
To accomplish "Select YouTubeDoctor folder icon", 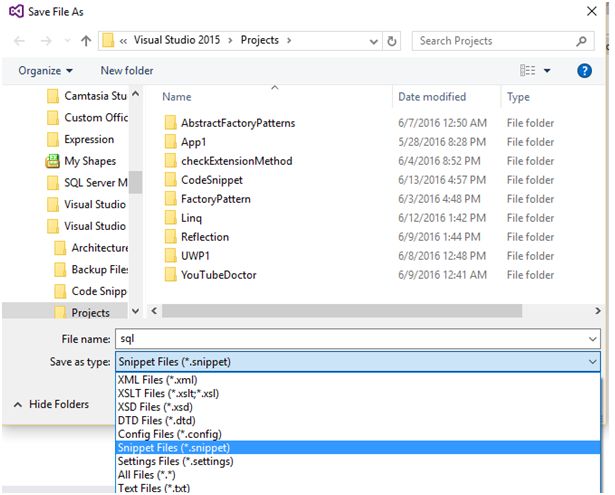I will pyautogui.click(x=170, y=275).
